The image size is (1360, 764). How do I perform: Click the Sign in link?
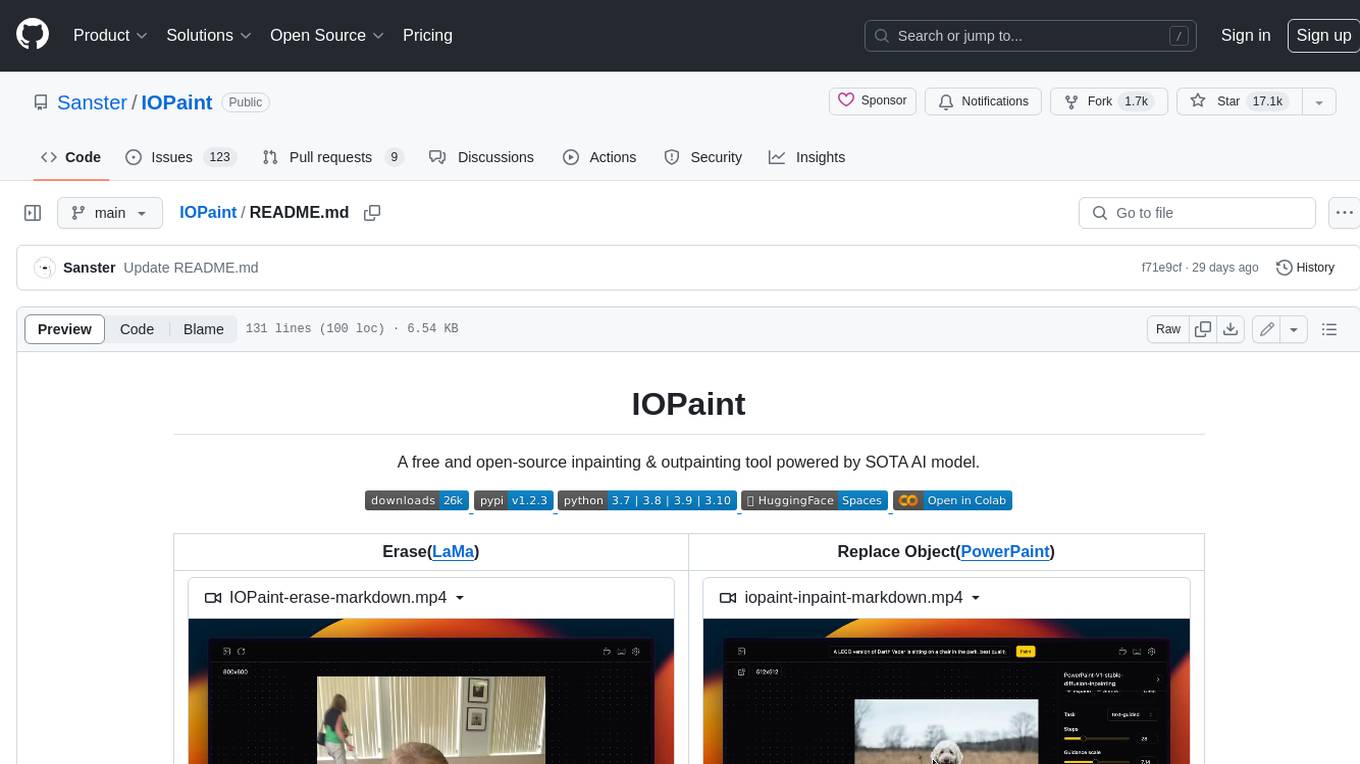point(1245,35)
